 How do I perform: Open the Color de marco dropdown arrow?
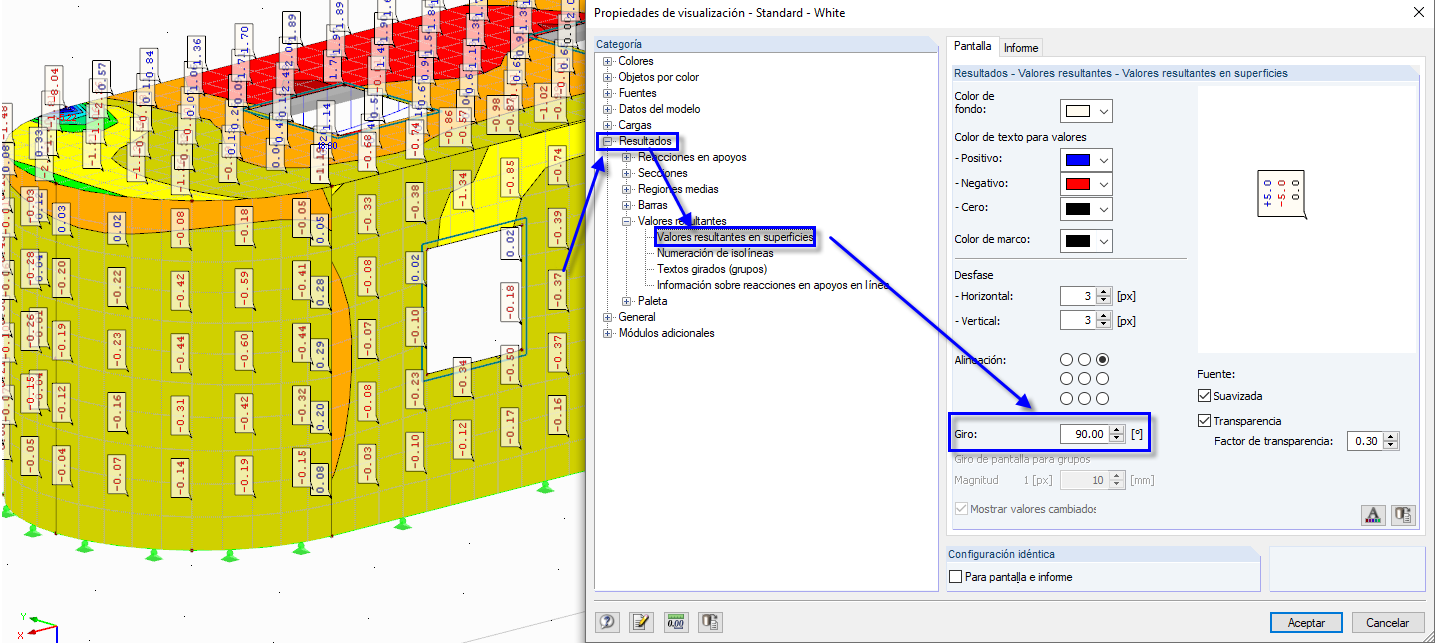1103,241
